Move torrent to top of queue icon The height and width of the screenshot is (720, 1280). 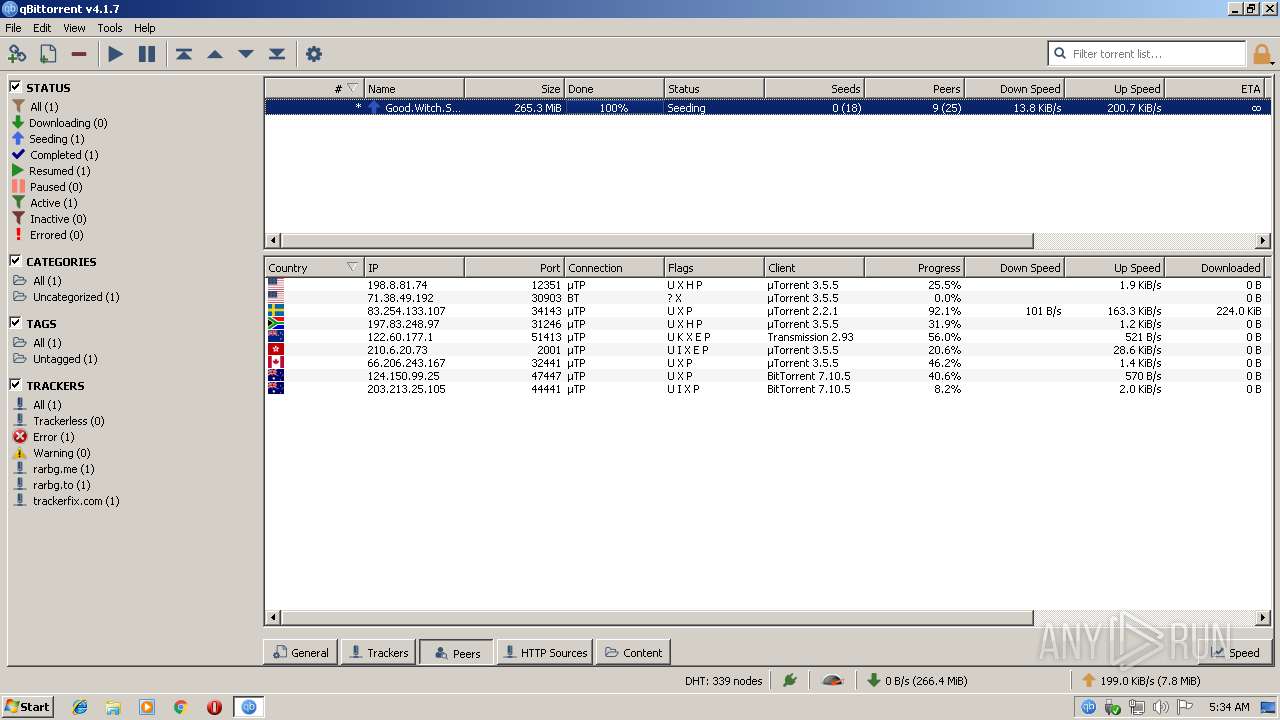184,54
